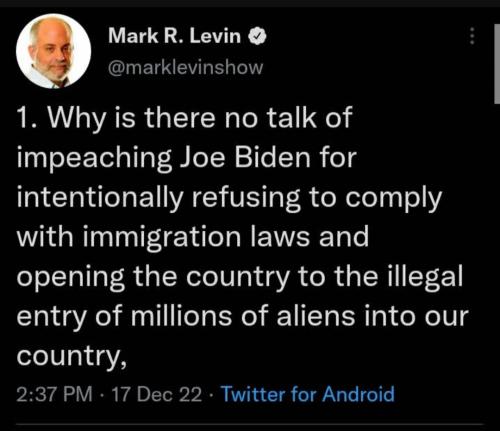Click the blue verified checkmark badge

(x=257, y=36)
